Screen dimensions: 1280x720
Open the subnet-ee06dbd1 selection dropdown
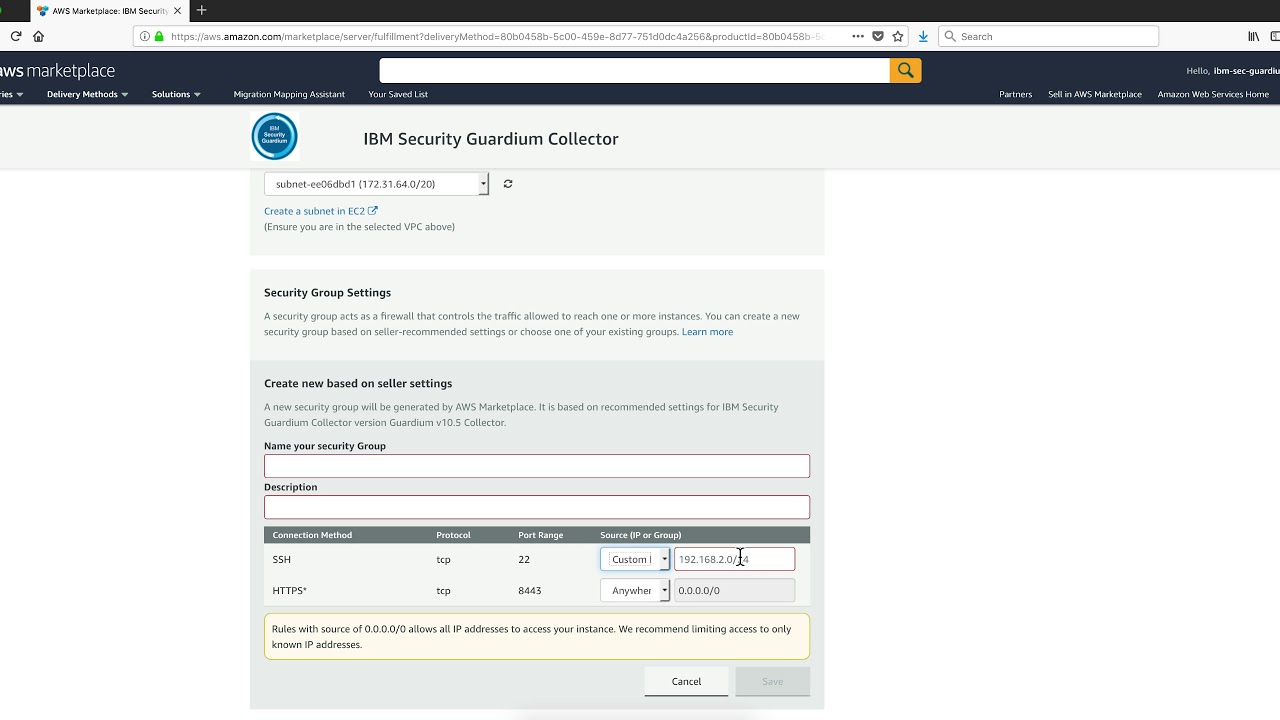pos(376,184)
